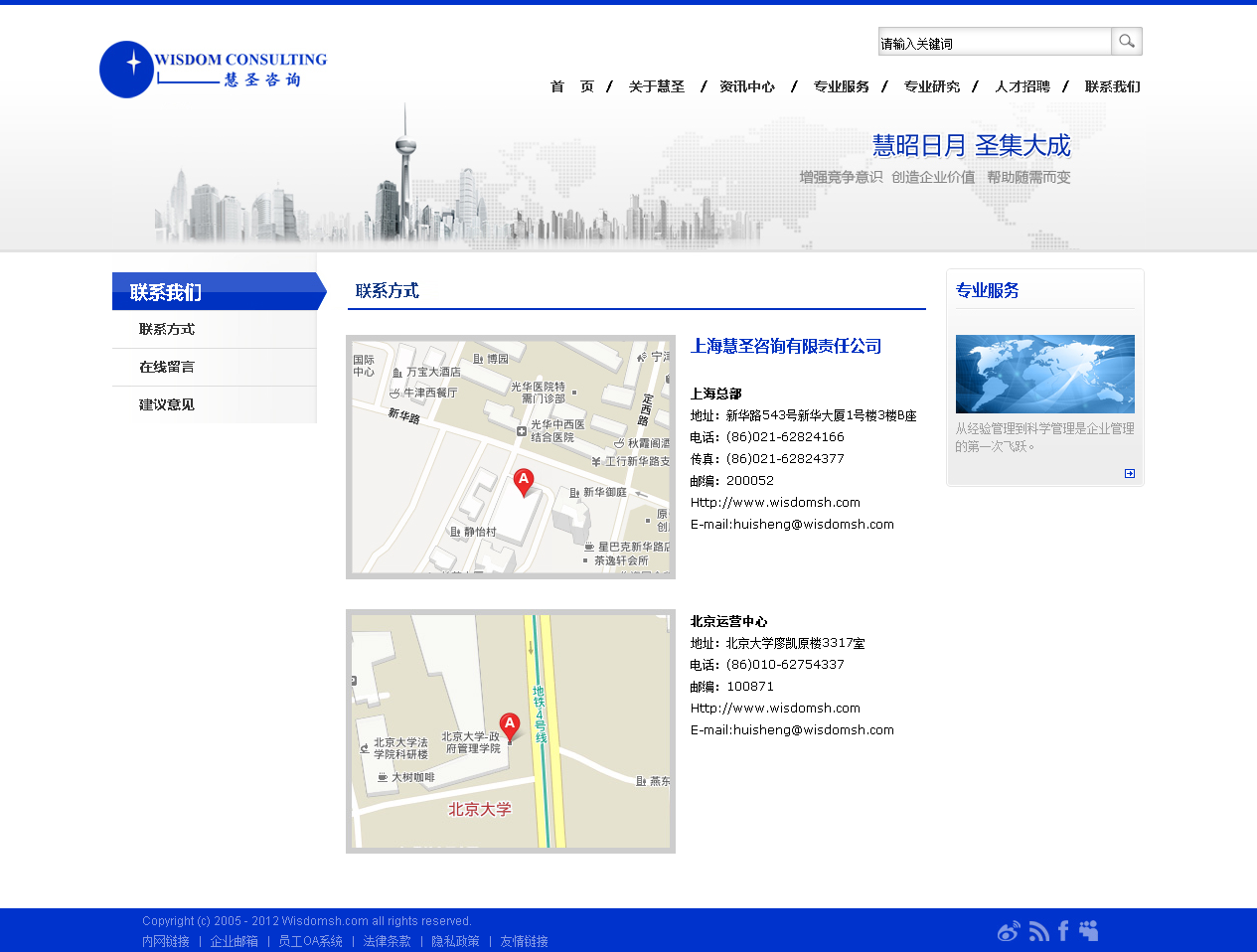This screenshot has width=1257, height=952.
Task: Select 人才招聘 in the top menu
Action: click(1022, 87)
